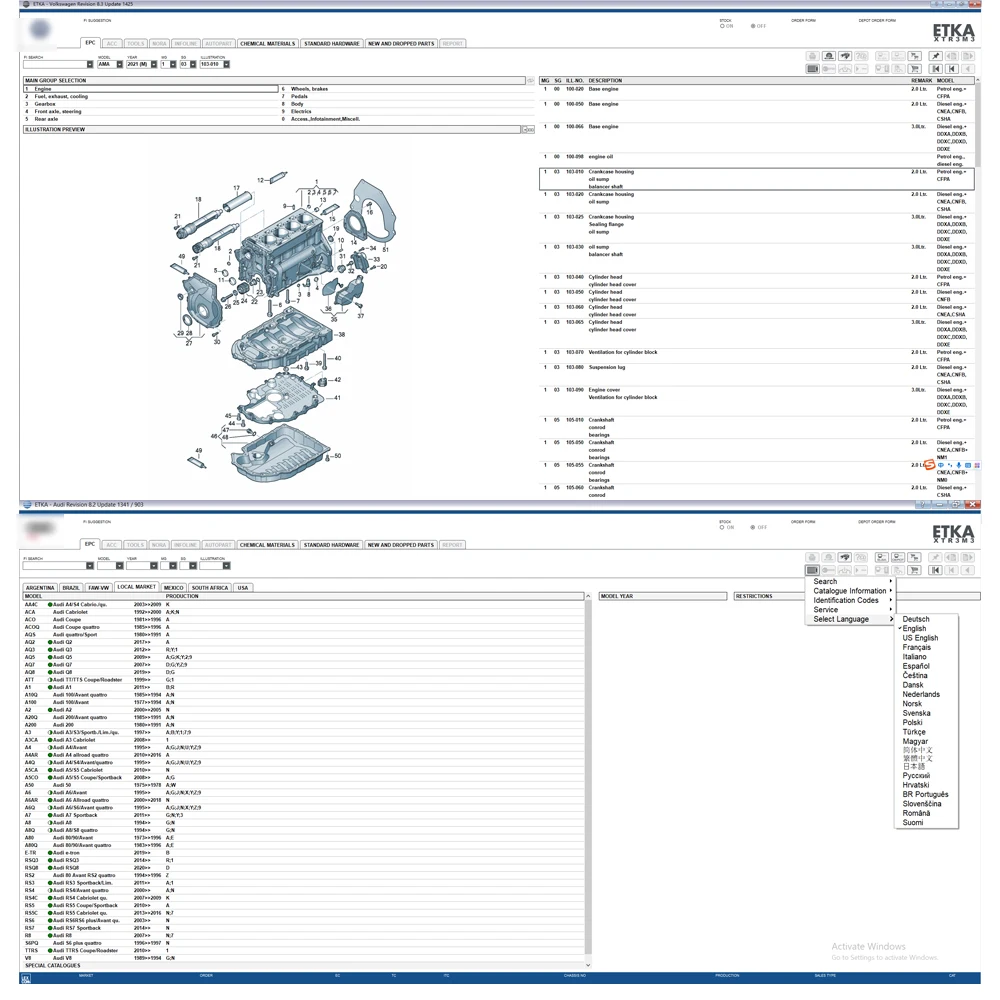Select Stock ON radio in the Volkswagen window

pos(723,26)
